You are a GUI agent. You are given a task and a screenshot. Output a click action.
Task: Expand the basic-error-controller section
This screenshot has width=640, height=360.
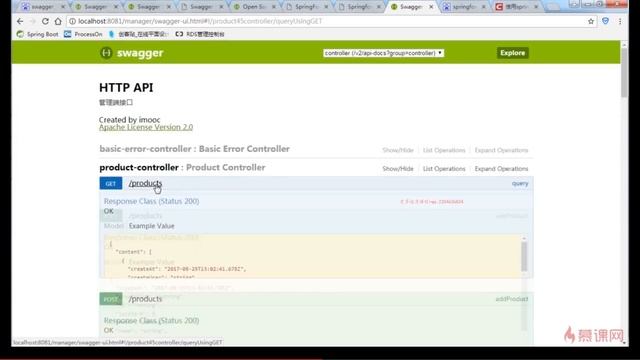click(194, 149)
